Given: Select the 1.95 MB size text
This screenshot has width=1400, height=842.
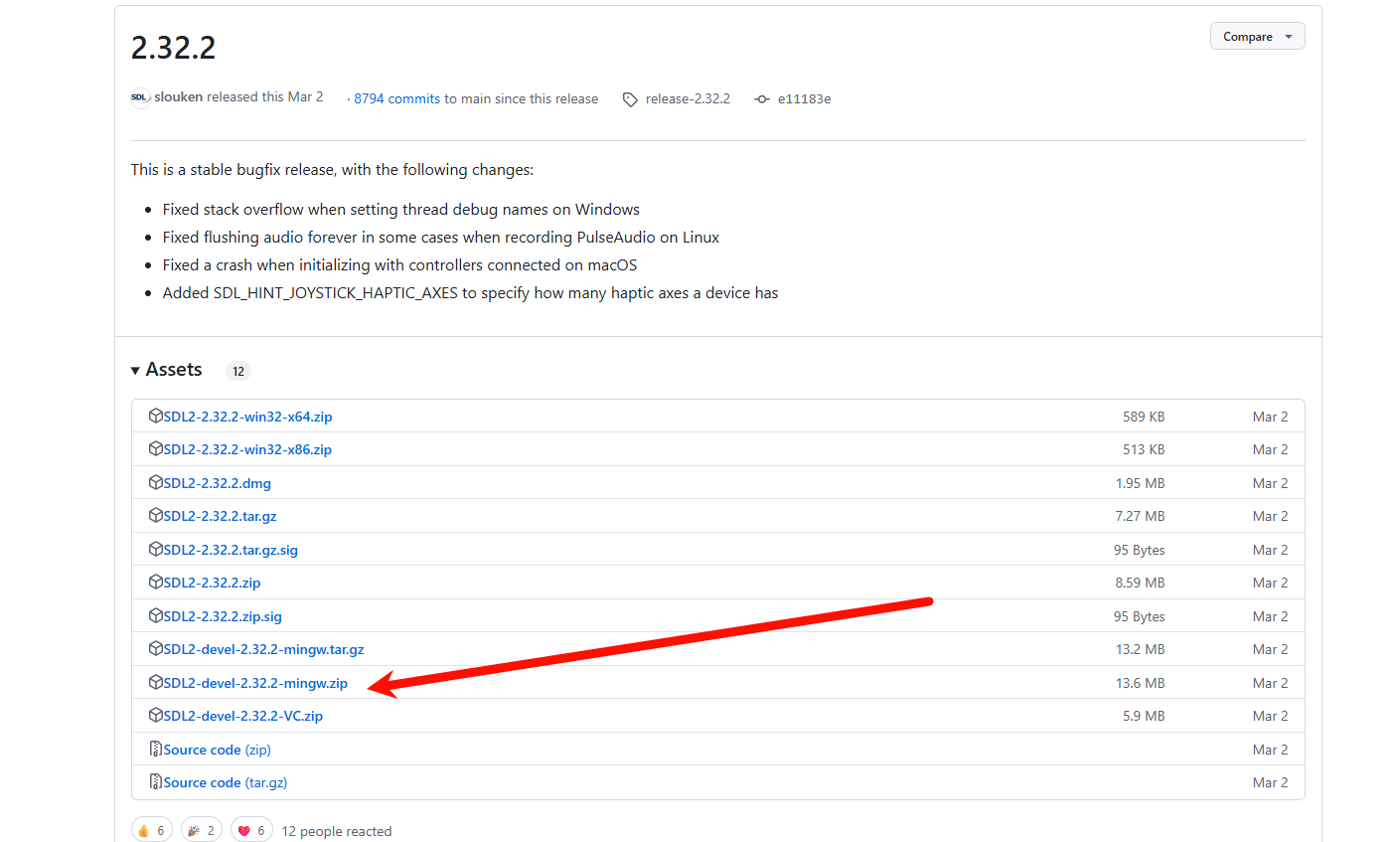Looking at the screenshot, I should coord(1141,483).
